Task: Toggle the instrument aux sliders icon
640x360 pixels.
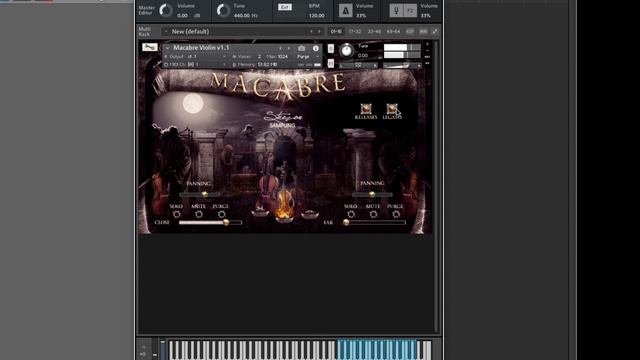Action: tap(427, 57)
